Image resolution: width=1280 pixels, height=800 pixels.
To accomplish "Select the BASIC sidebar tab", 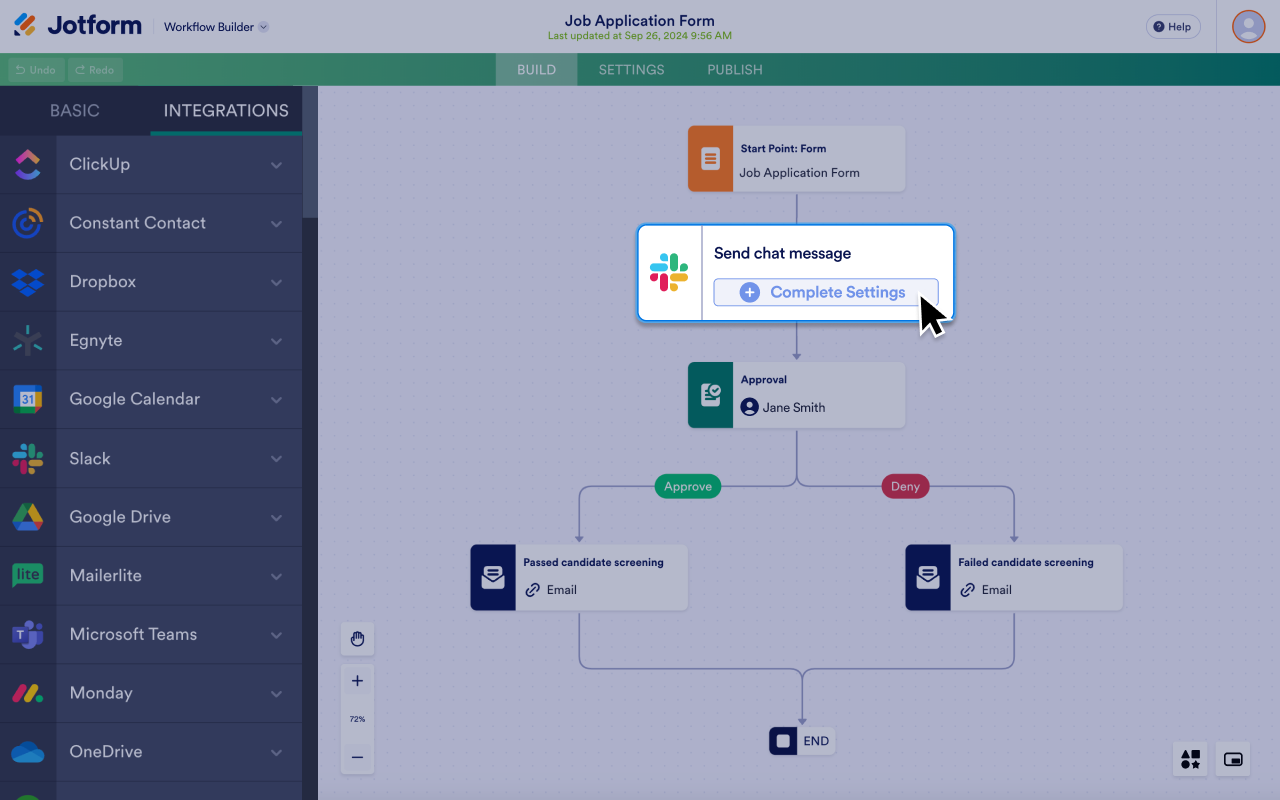I will [x=75, y=111].
